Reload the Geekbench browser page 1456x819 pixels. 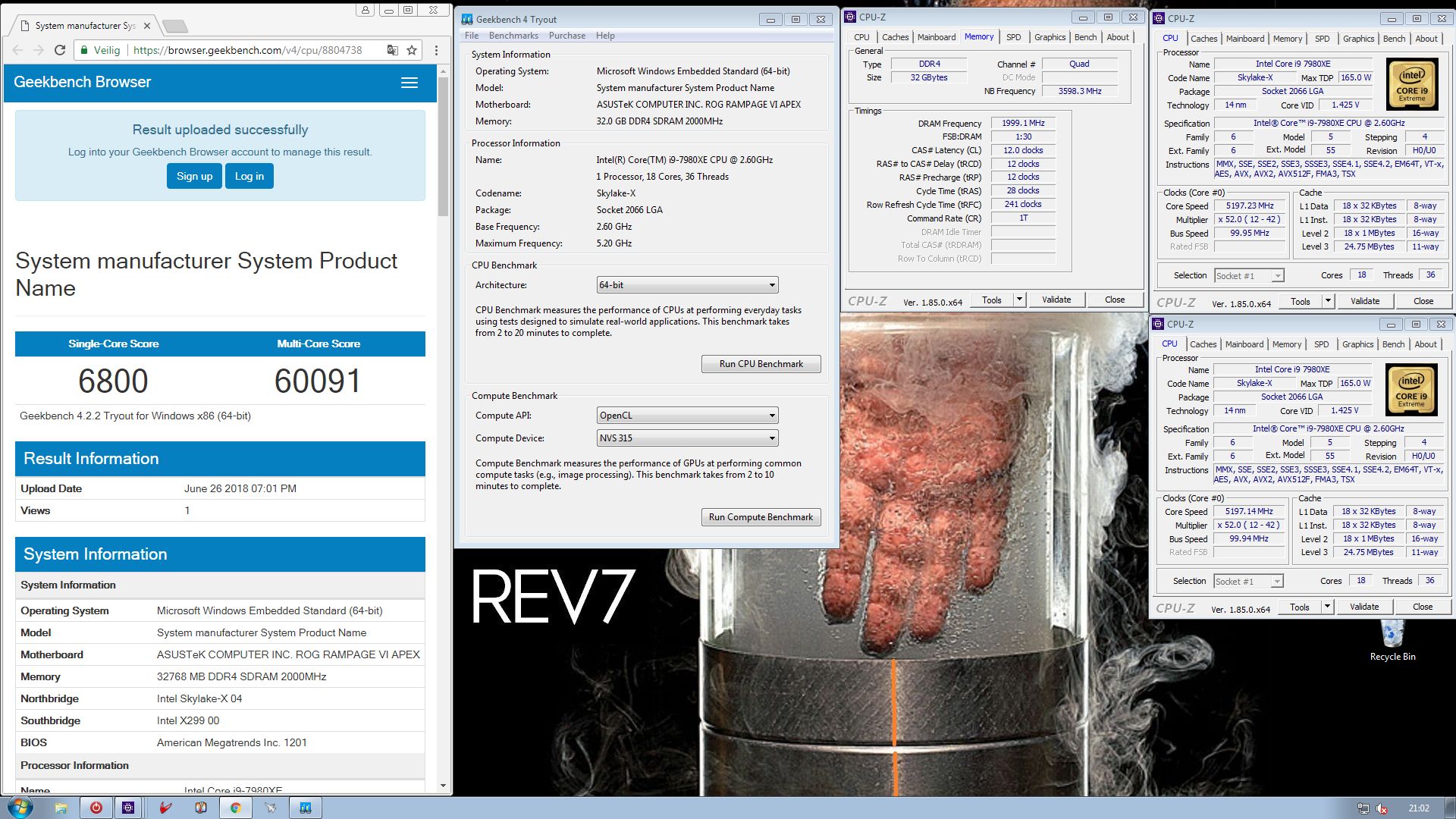[60, 50]
